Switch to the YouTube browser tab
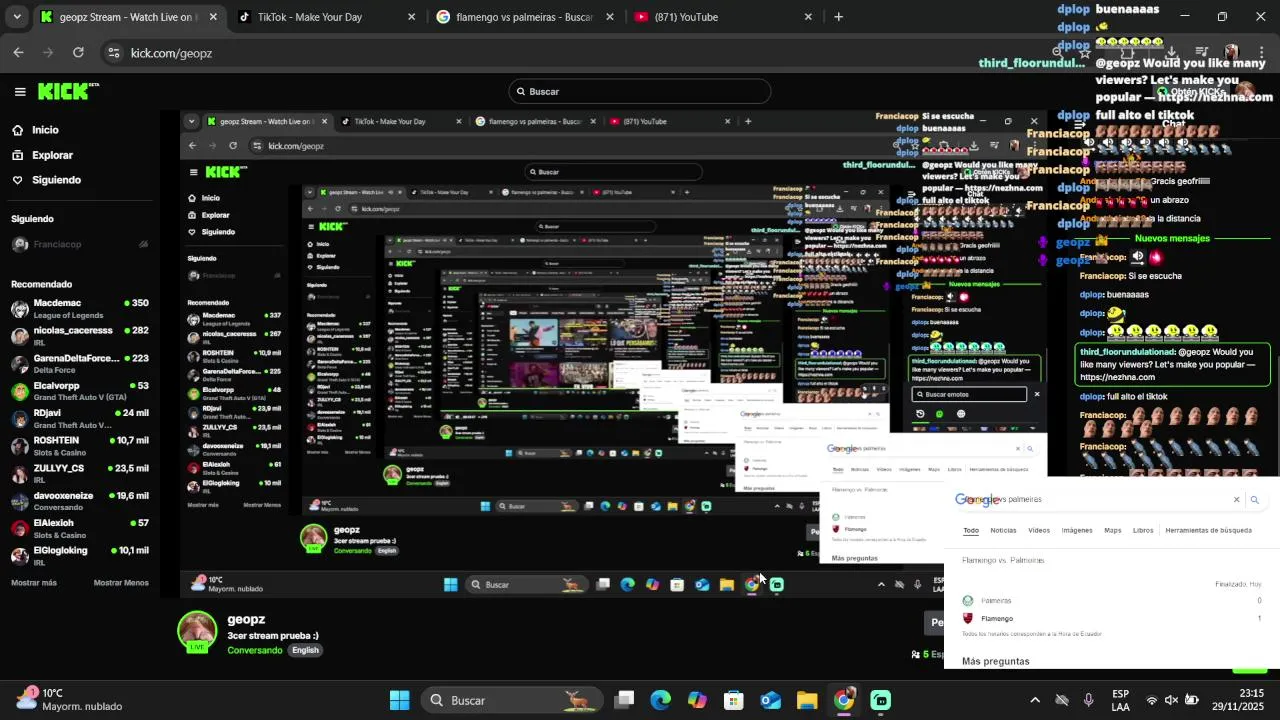This screenshot has height=720, width=1280. (720, 17)
